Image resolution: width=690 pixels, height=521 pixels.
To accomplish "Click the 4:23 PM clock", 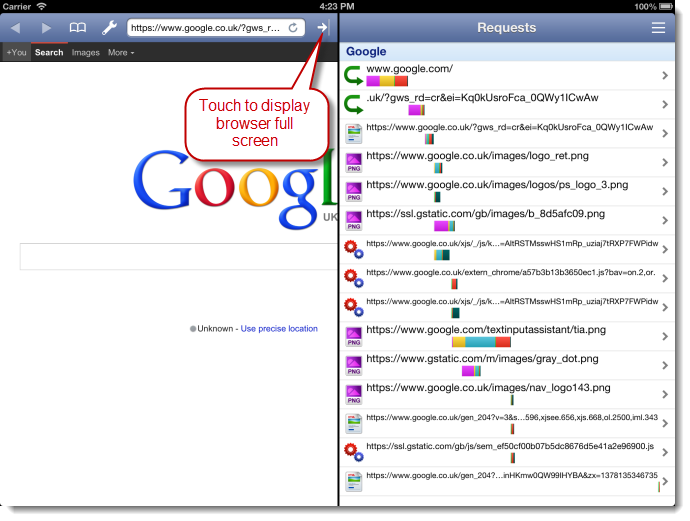I will point(337,6).
